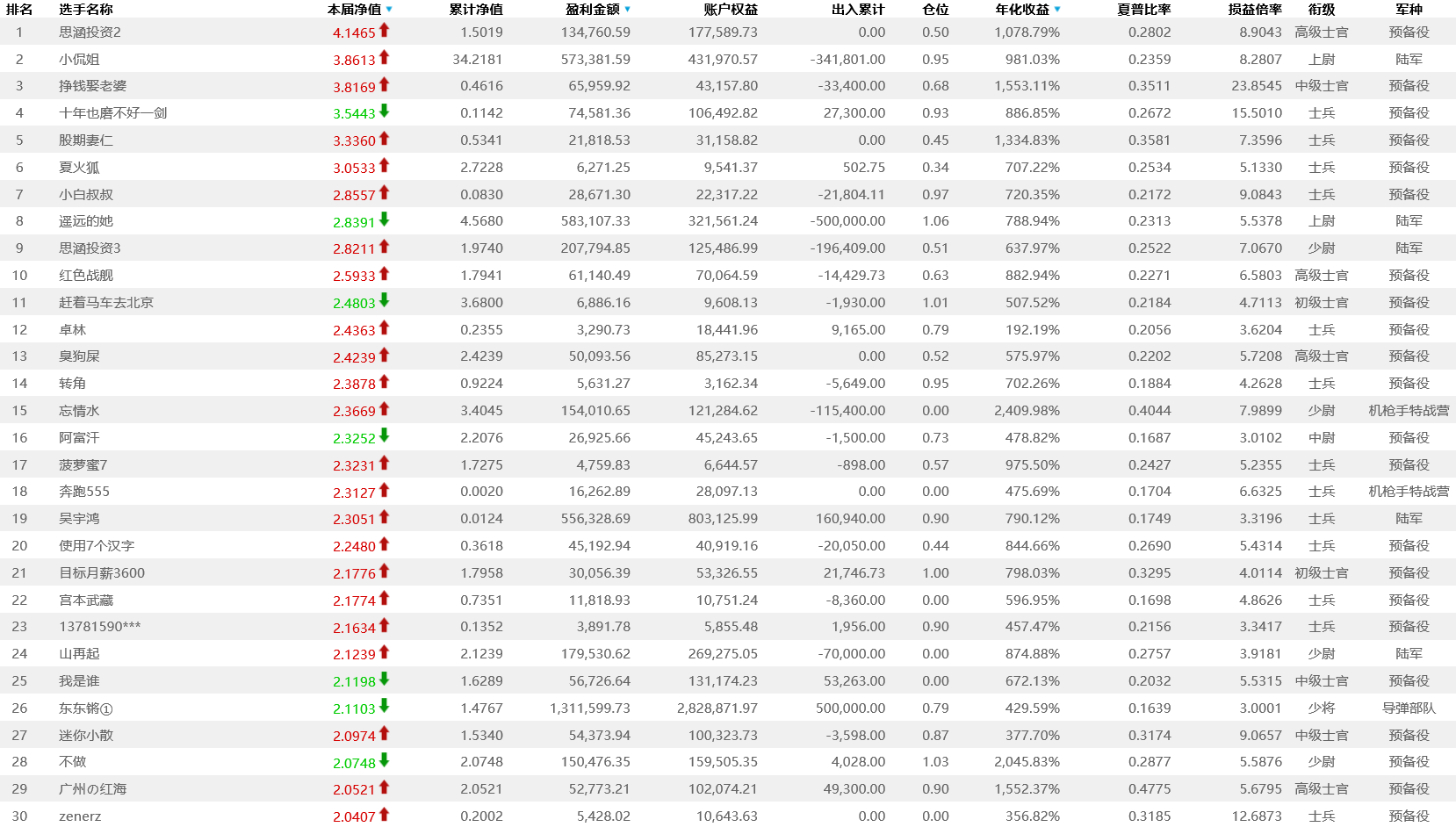Click the red up arrow for 小侃姐
The height and width of the screenshot is (827, 1456).
[x=384, y=58]
